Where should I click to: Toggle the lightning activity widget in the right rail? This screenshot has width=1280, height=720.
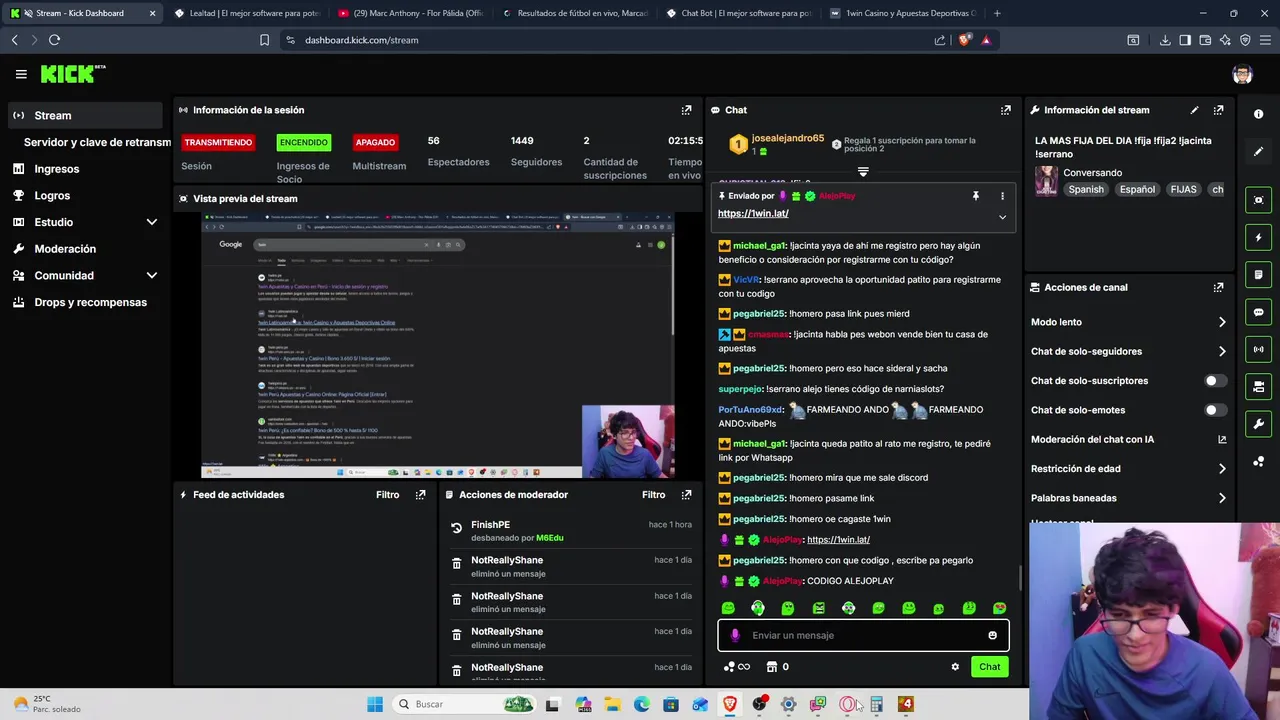(x=1258, y=237)
